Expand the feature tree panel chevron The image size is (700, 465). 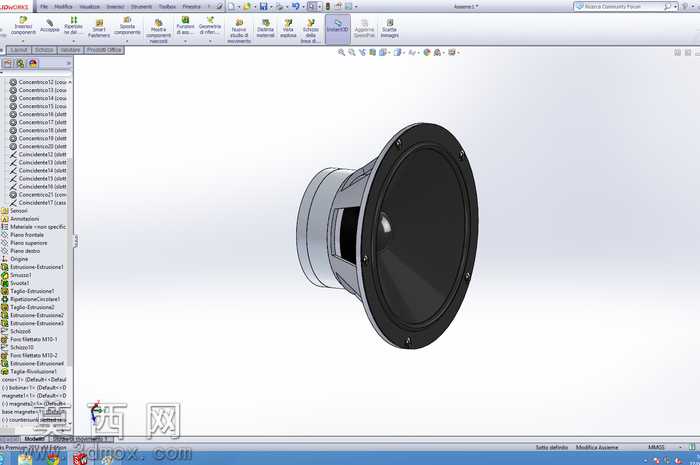tap(69, 63)
